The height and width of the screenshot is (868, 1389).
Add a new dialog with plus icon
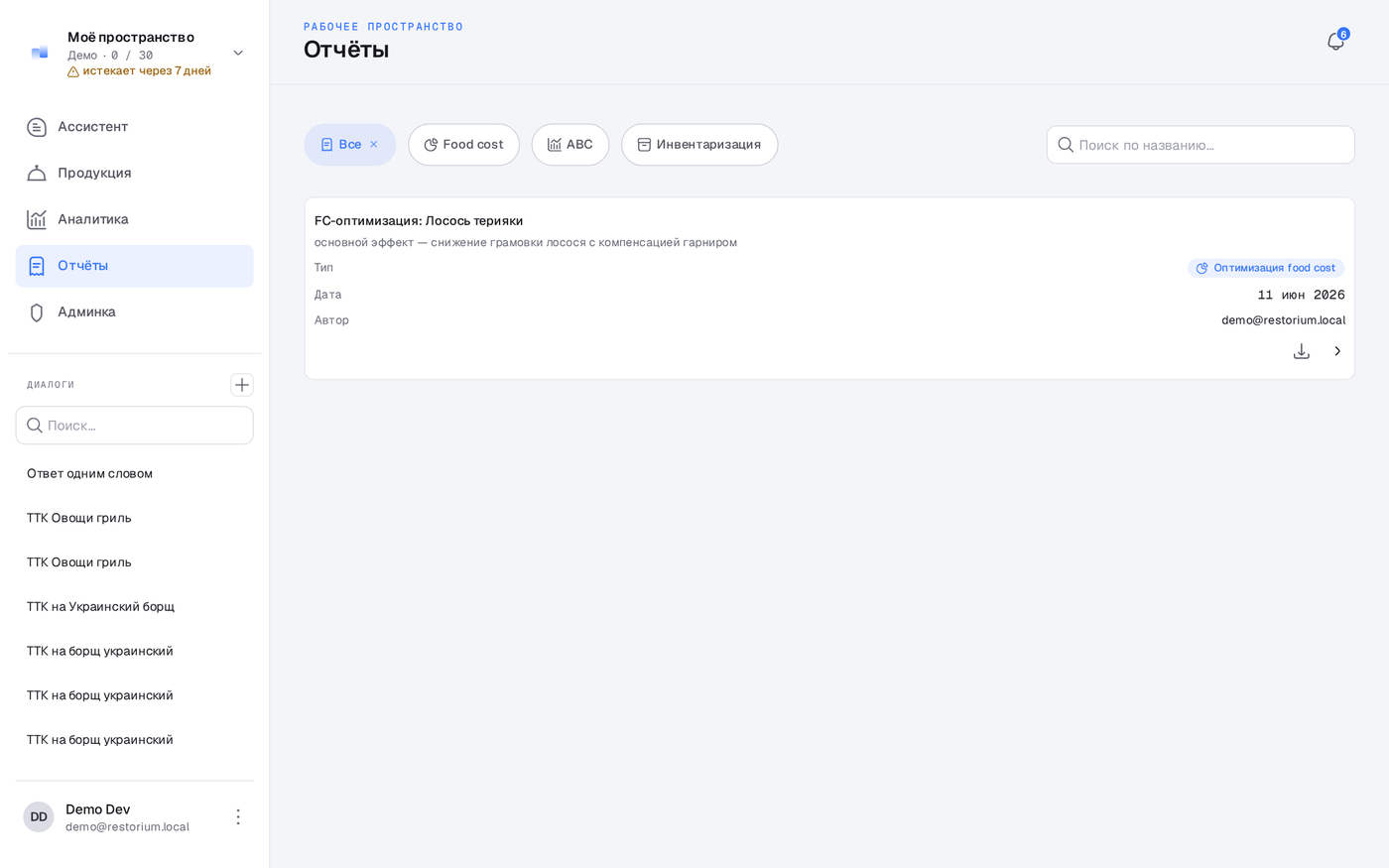pyautogui.click(x=241, y=385)
